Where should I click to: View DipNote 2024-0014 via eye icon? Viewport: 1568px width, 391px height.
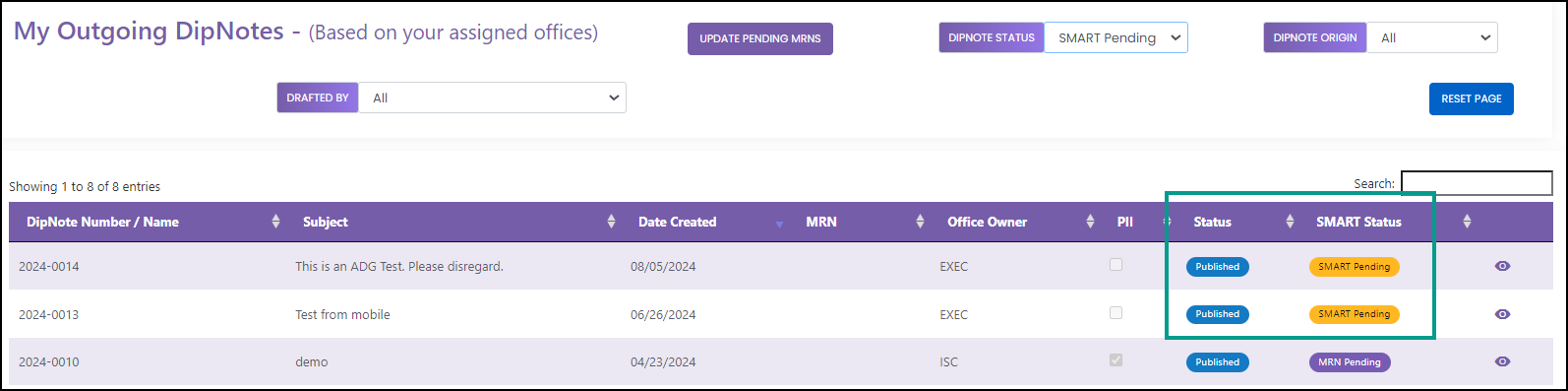pyautogui.click(x=1502, y=266)
